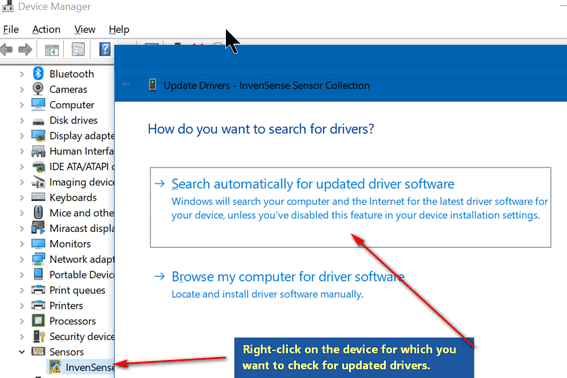Image resolution: width=567 pixels, height=378 pixels.
Task: Select the Display adapters icon
Action: (x=38, y=136)
